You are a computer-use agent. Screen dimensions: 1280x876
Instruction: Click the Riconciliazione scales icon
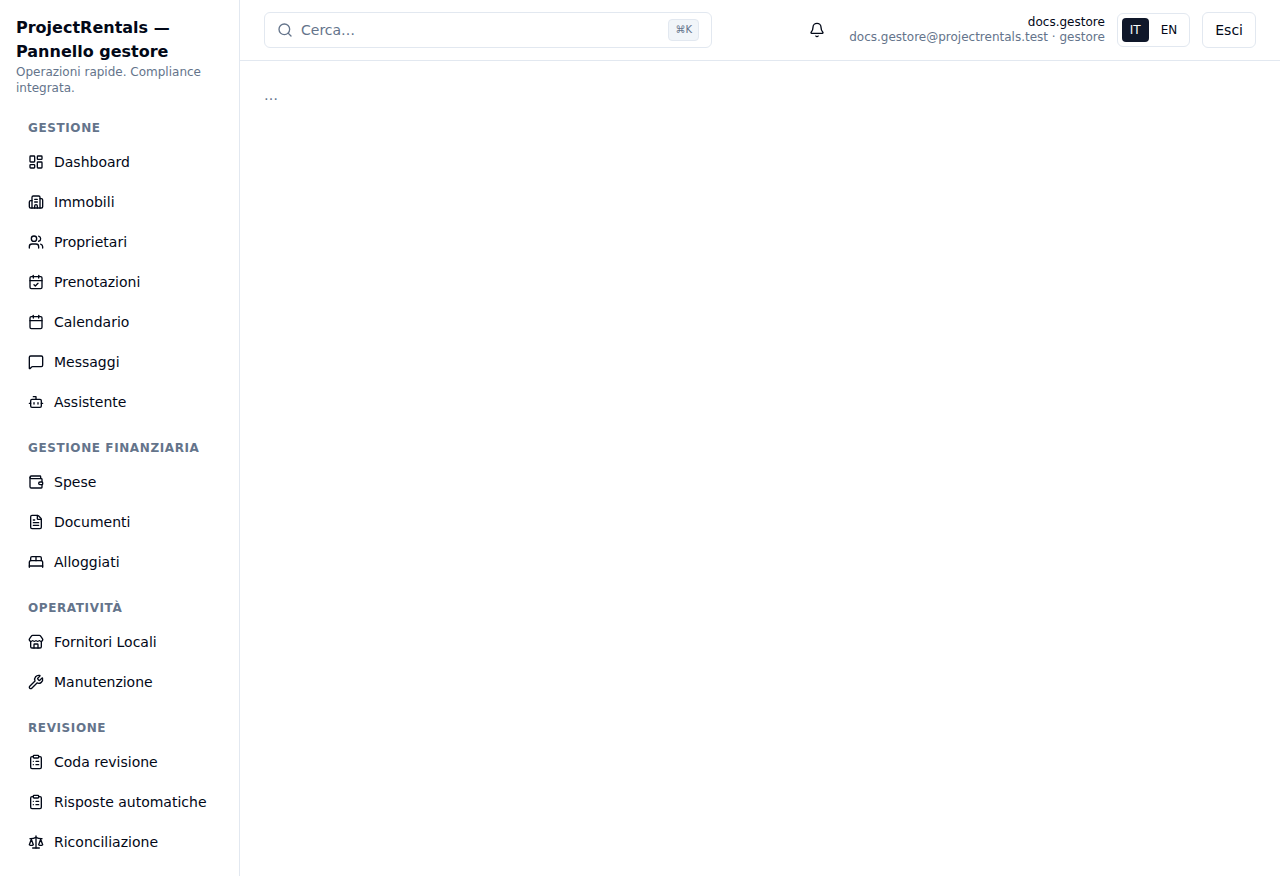pos(36,842)
